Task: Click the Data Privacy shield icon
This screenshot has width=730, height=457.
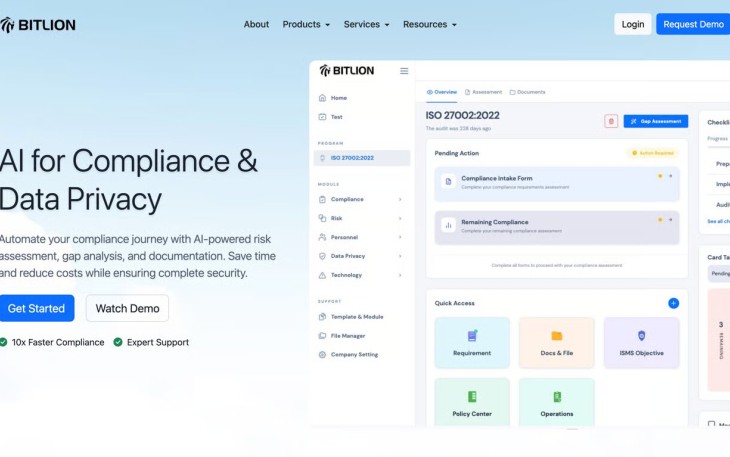Action: coord(322,256)
